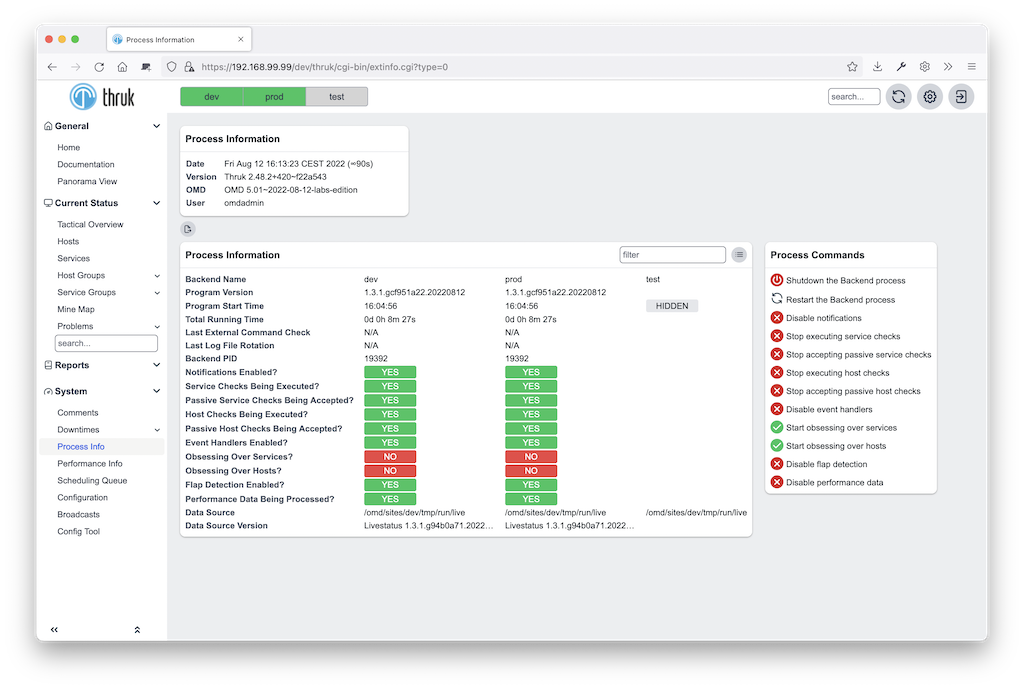This screenshot has width=1024, height=689.
Task: Click the Thruk logo
Action: click(102, 97)
